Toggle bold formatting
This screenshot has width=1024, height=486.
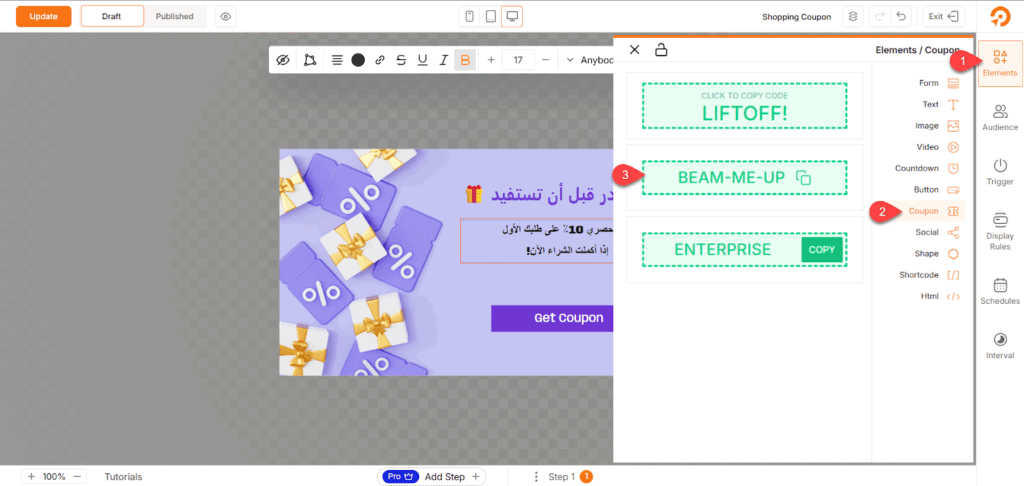465,60
